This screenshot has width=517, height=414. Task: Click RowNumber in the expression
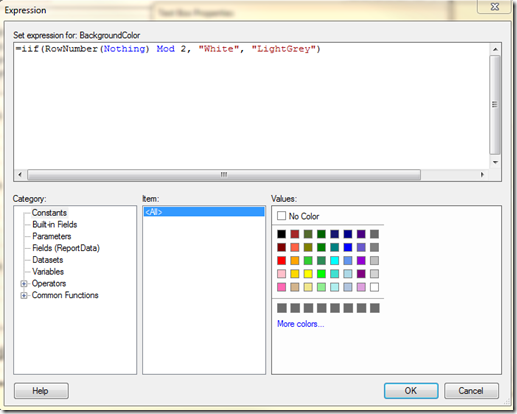point(71,49)
